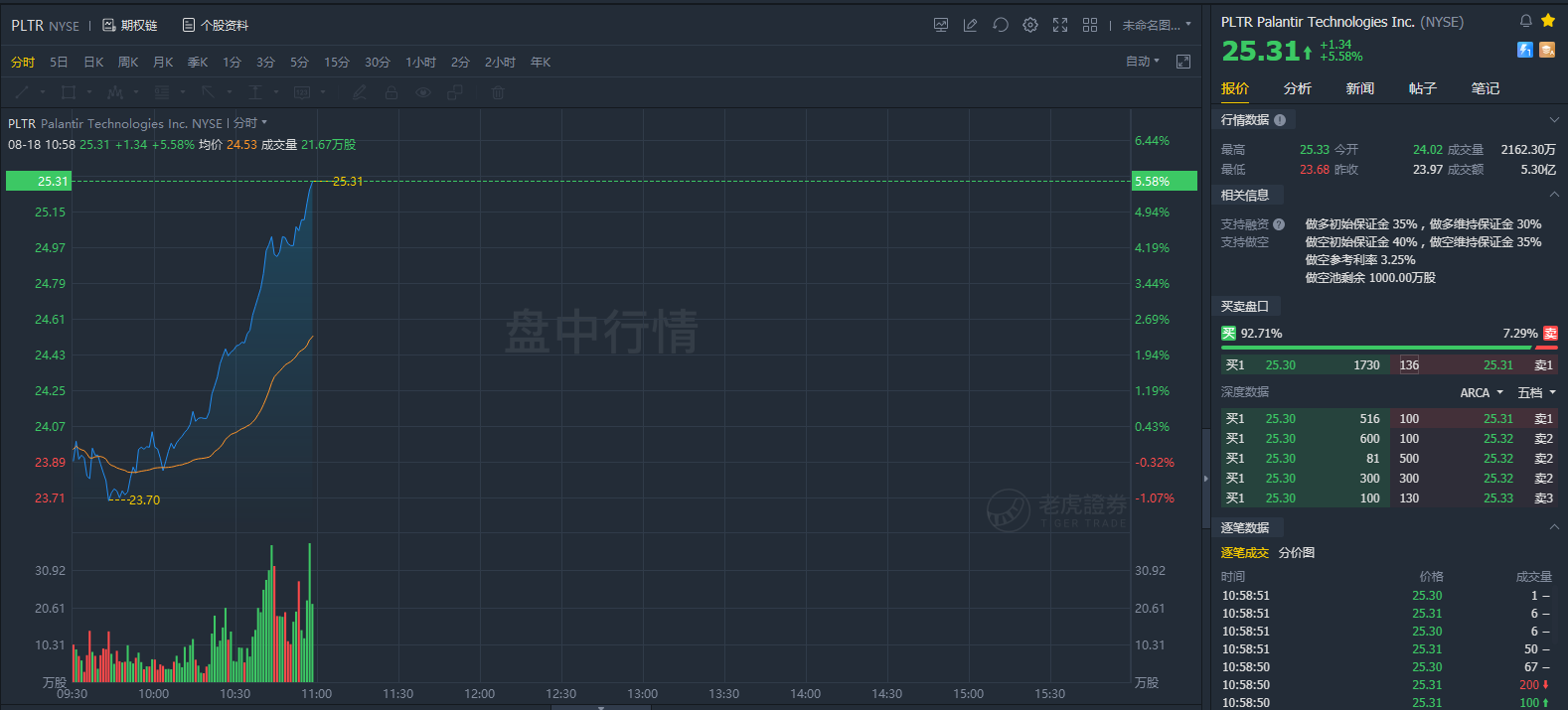Image resolution: width=1568 pixels, height=710 pixels.
Task: Select the text measure tool
Action: point(255,92)
